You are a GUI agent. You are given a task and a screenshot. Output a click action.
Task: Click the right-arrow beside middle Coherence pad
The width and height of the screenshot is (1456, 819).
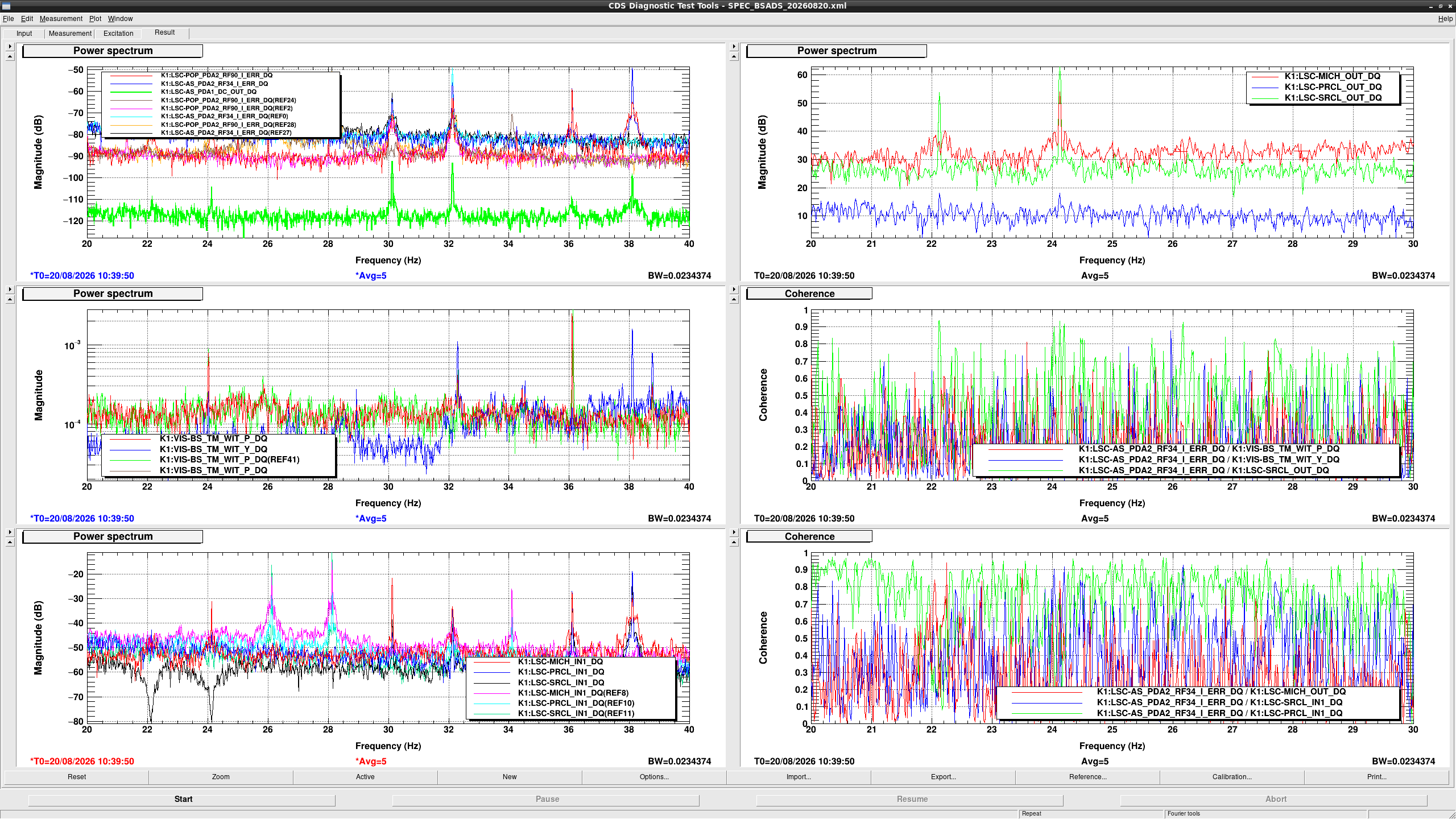click(x=734, y=289)
